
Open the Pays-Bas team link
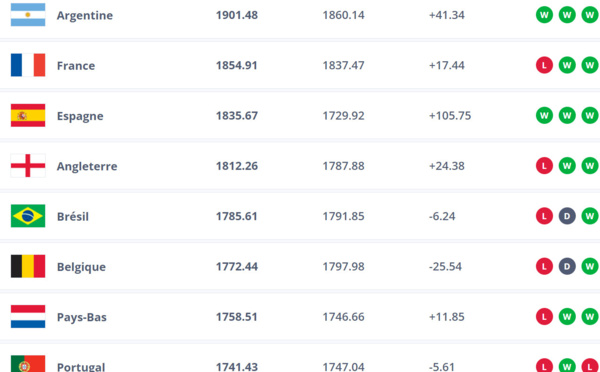coord(82,317)
